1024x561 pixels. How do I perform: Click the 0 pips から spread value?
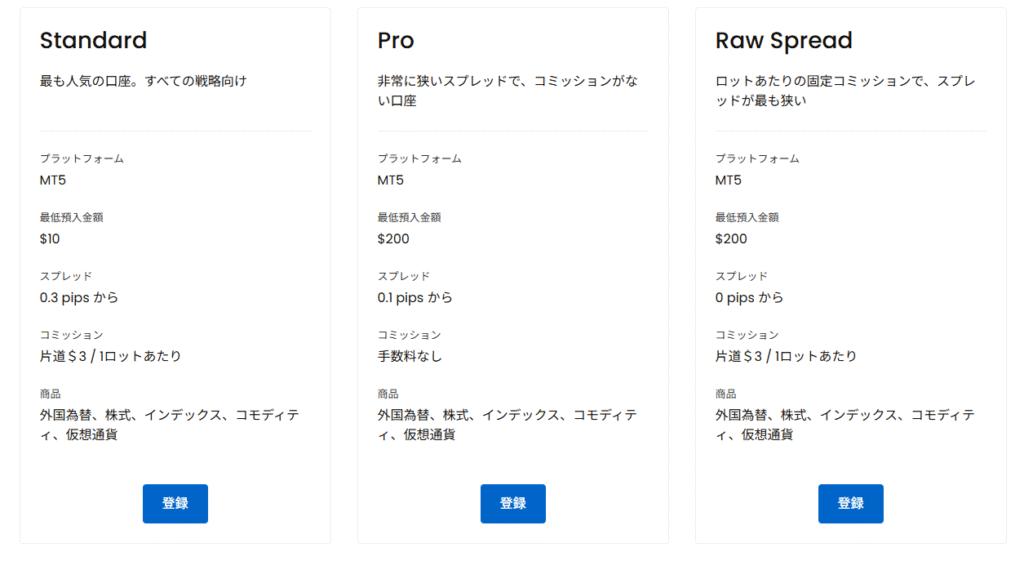749,297
